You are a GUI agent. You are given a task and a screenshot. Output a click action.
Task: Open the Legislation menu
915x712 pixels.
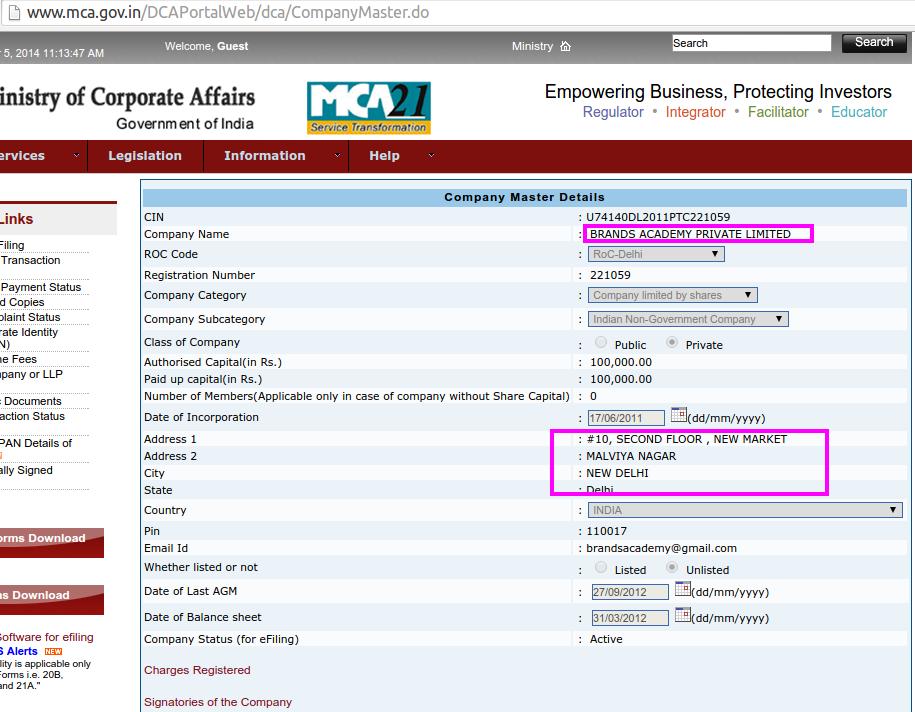(x=145, y=156)
